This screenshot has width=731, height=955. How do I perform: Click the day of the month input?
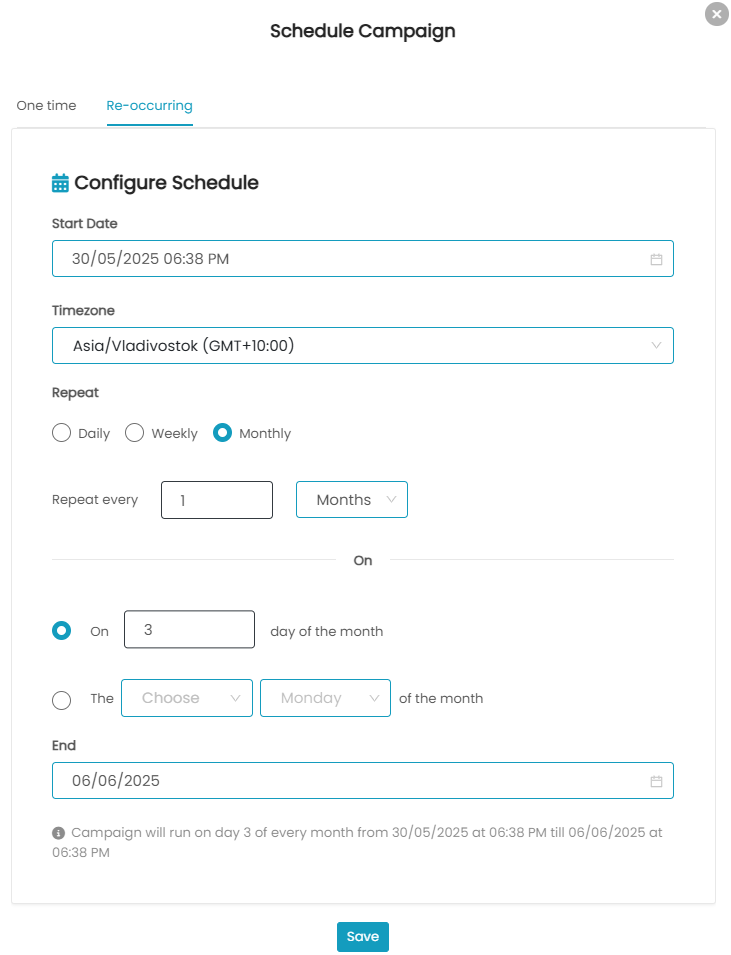point(189,629)
